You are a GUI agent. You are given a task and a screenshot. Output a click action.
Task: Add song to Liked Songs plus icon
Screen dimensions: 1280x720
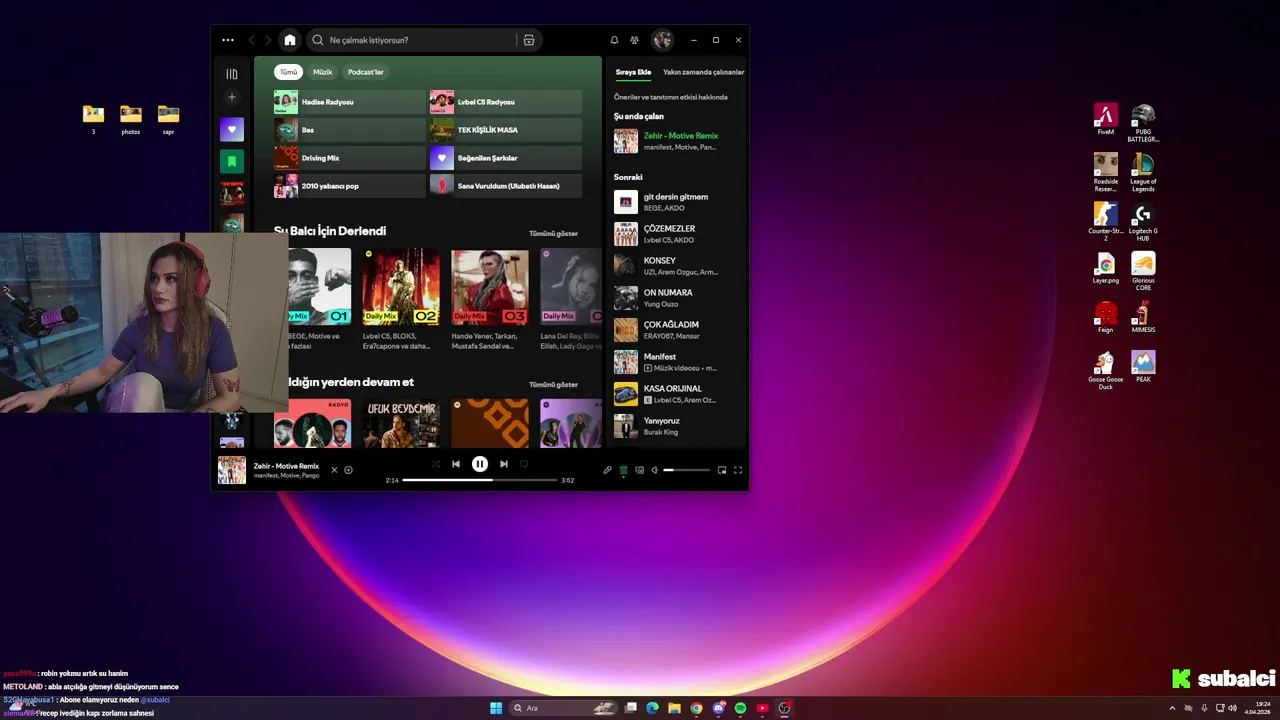[348, 470]
